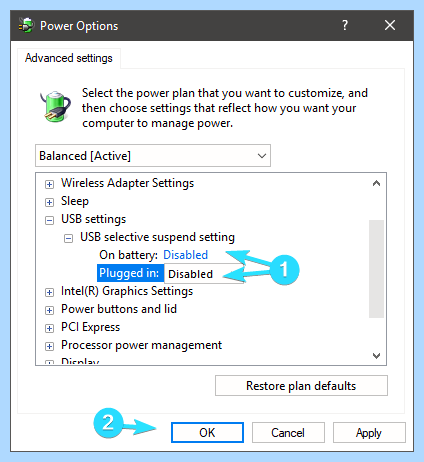
Task: Click the On battery Disabled value link
Action: click(185, 255)
